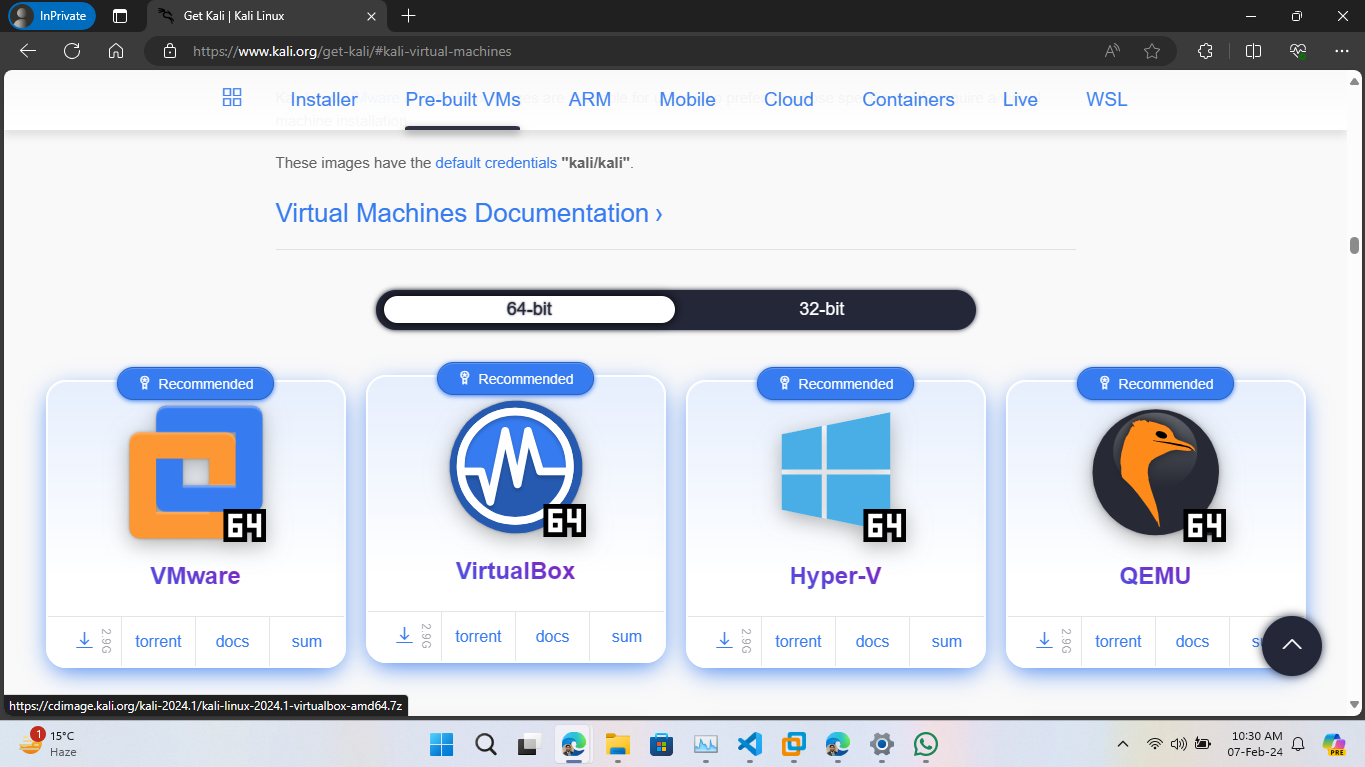Open the default credentials link

click(x=496, y=162)
